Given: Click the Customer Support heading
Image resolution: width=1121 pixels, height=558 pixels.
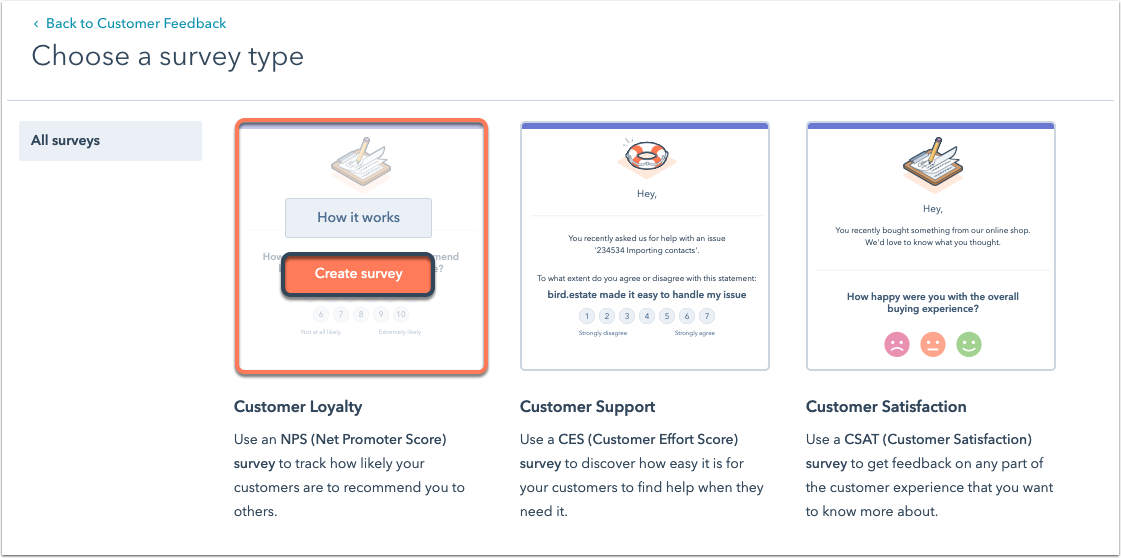Looking at the screenshot, I should (588, 407).
